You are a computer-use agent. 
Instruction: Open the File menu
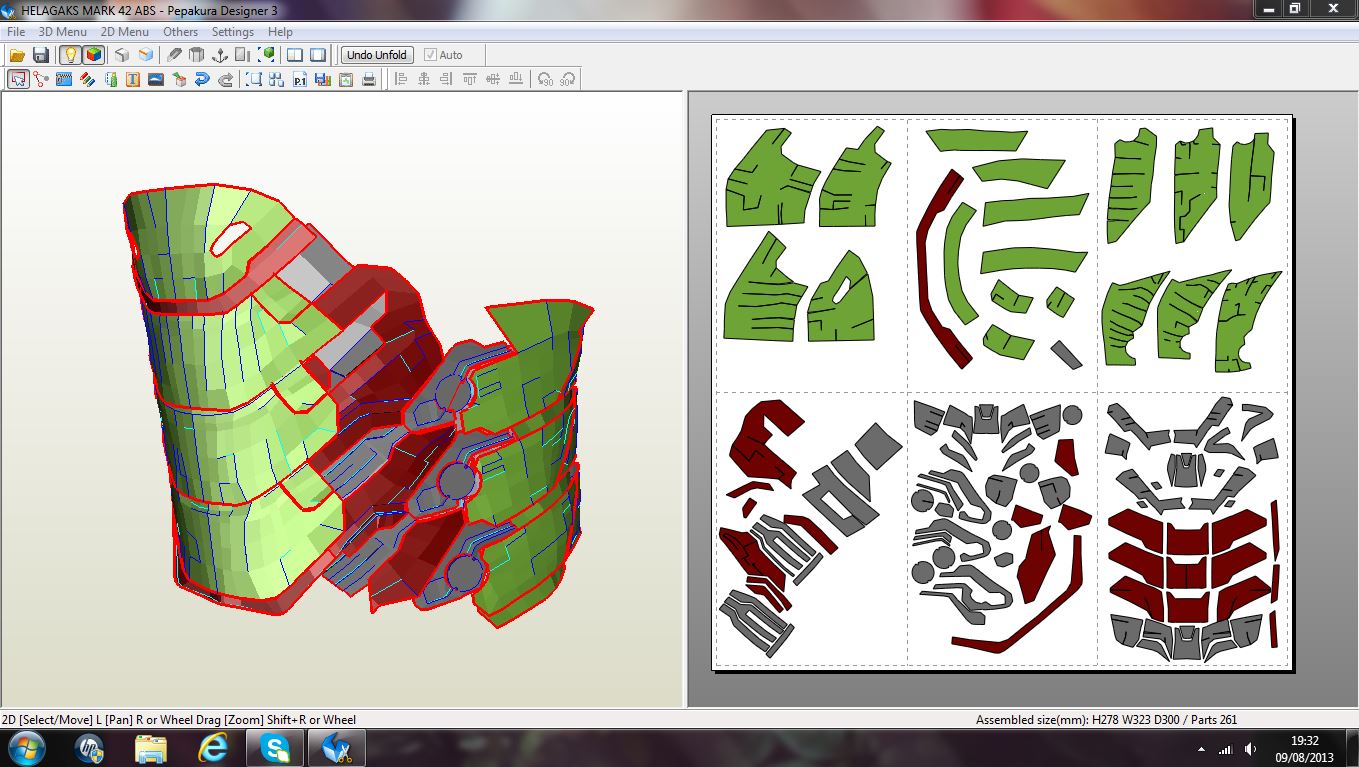16,32
